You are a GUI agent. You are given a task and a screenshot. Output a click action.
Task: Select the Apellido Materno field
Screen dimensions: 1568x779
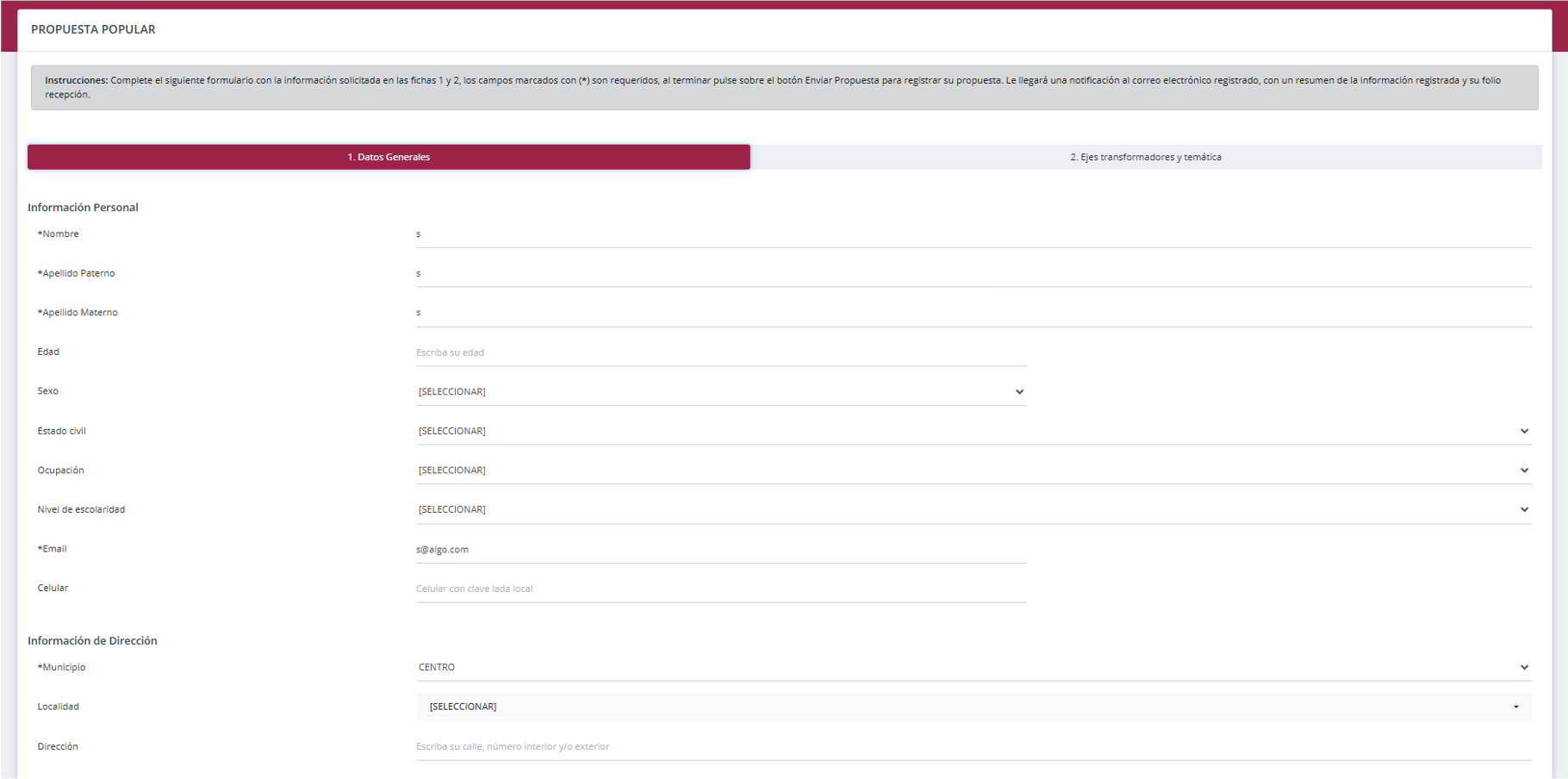click(x=973, y=313)
